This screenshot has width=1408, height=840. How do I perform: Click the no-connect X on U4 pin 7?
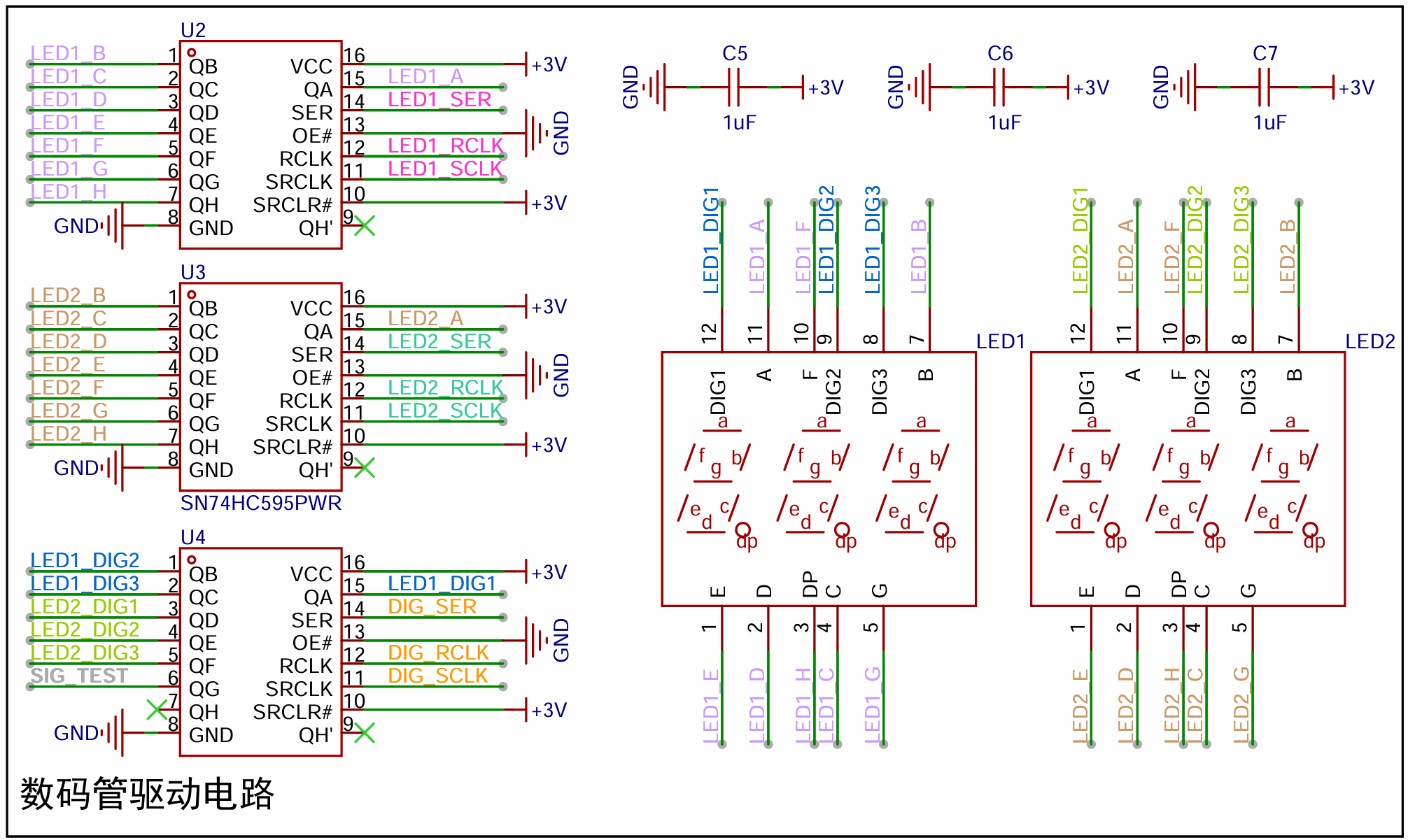157,710
